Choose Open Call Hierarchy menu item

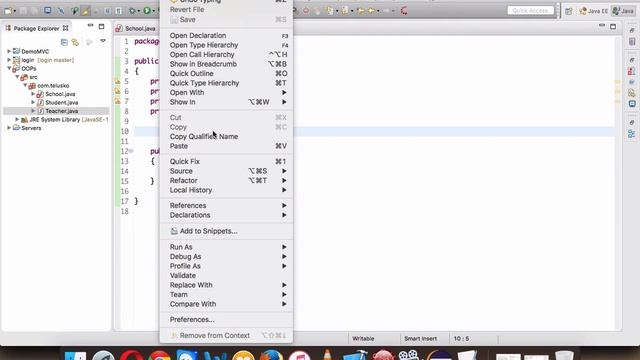point(226,54)
